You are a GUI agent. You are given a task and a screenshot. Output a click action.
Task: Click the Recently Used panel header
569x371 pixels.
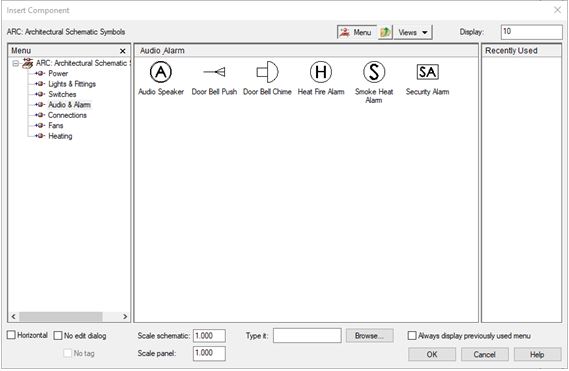521,51
